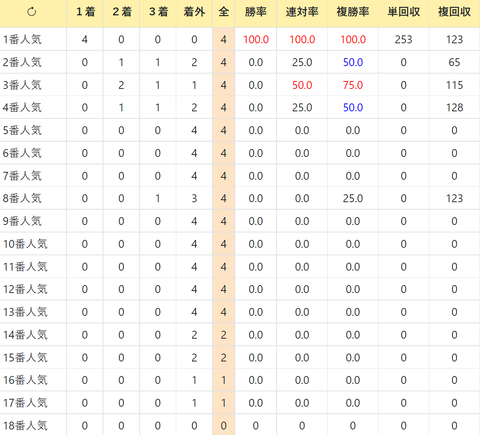Sort table by 勝率 header

click(256, 12)
